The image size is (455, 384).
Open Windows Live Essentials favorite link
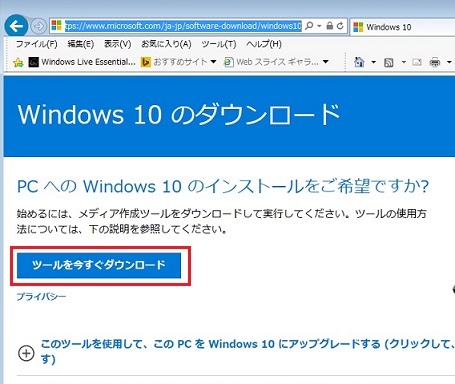[82, 62]
